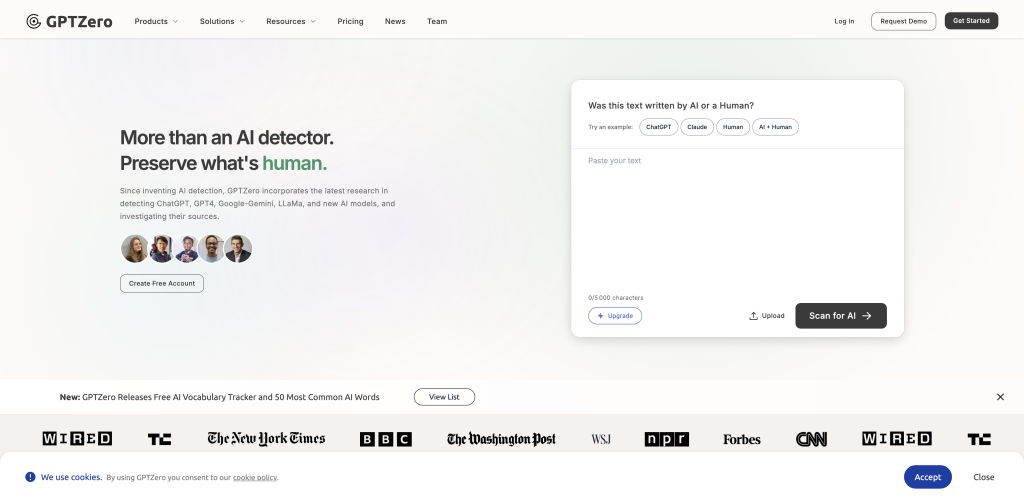This screenshot has height=502, width=1024.
Task: Open the Pricing page
Action: pyautogui.click(x=350, y=22)
